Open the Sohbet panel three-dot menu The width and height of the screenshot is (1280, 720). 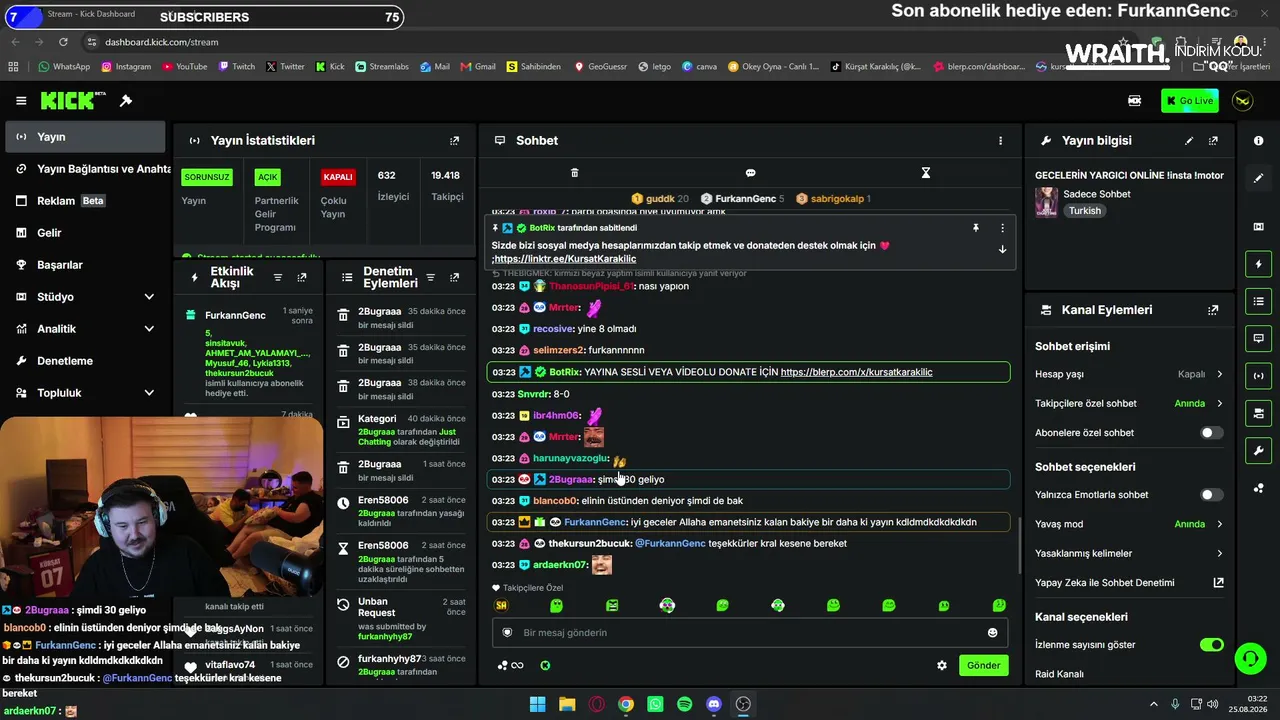(x=1000, y=141)
